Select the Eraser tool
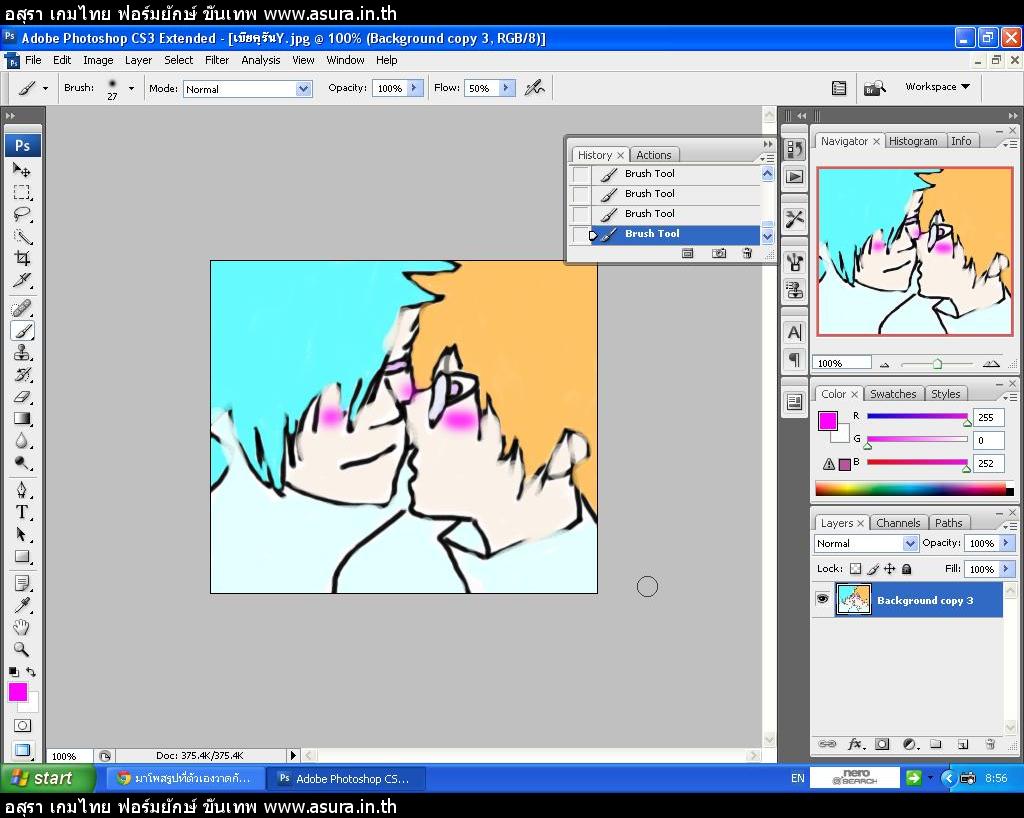The height and width of the screenshot is (818, 1024). coord(22,396)
